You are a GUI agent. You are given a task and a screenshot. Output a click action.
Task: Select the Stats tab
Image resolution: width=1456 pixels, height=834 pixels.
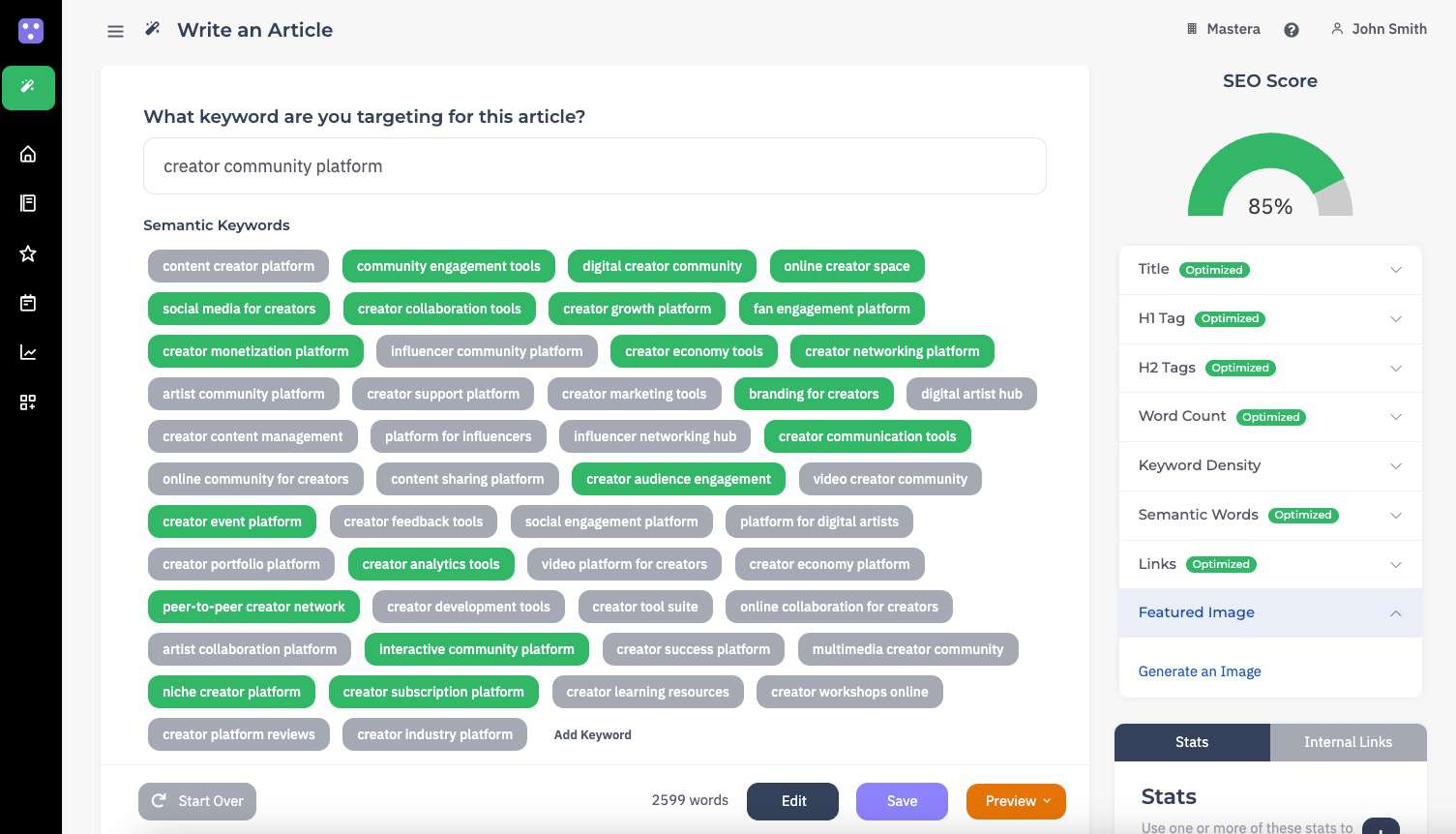[1191, 742]
